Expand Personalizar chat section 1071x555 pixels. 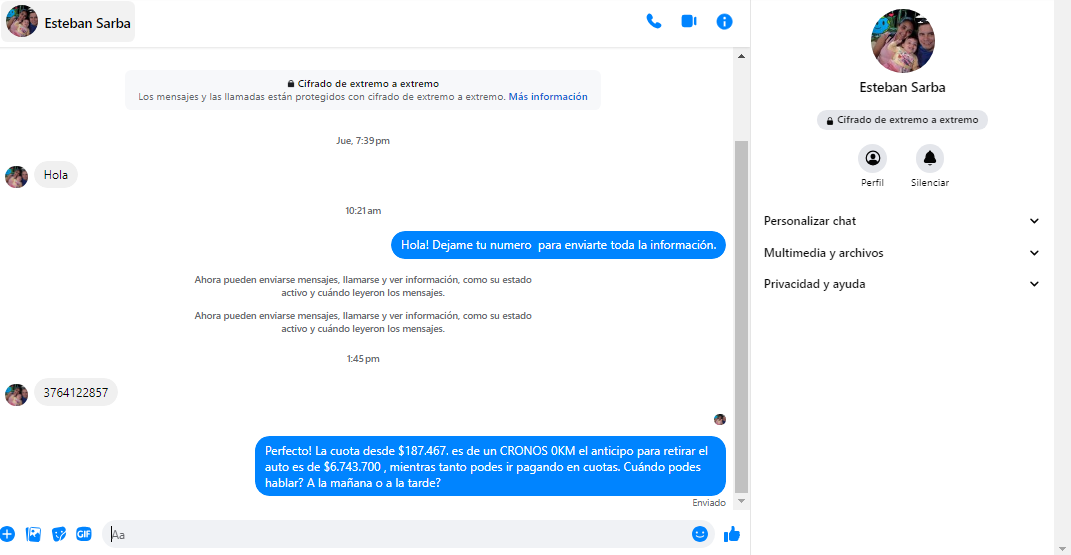point(901,221)
